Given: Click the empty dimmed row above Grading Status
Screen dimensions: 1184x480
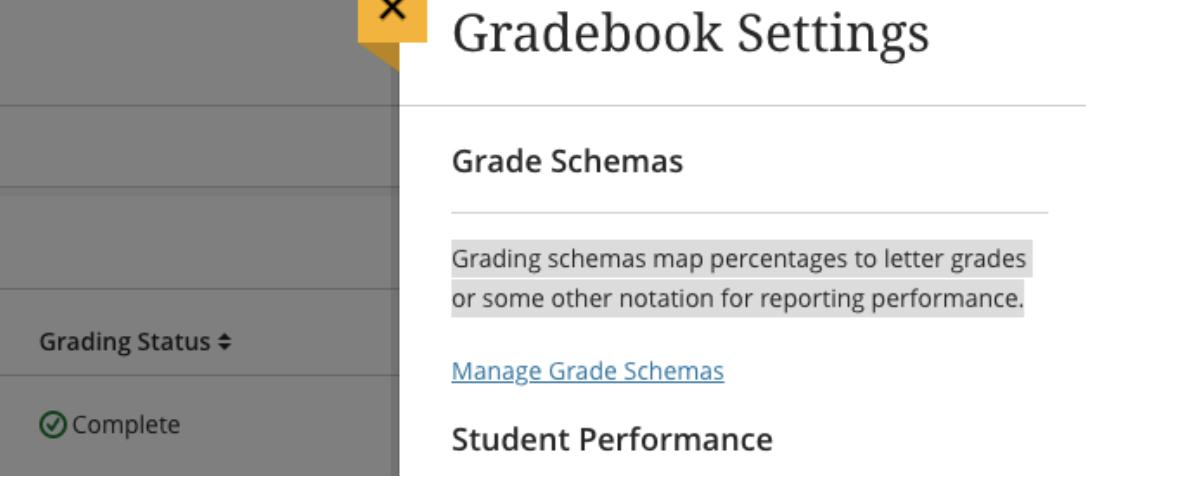Looking at the screenshot, I should tap(199, 242).
